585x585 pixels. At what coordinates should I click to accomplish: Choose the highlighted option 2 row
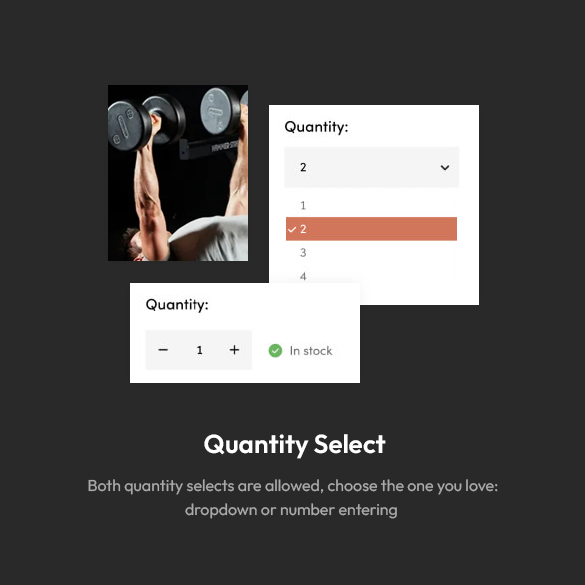pos(371,229)
